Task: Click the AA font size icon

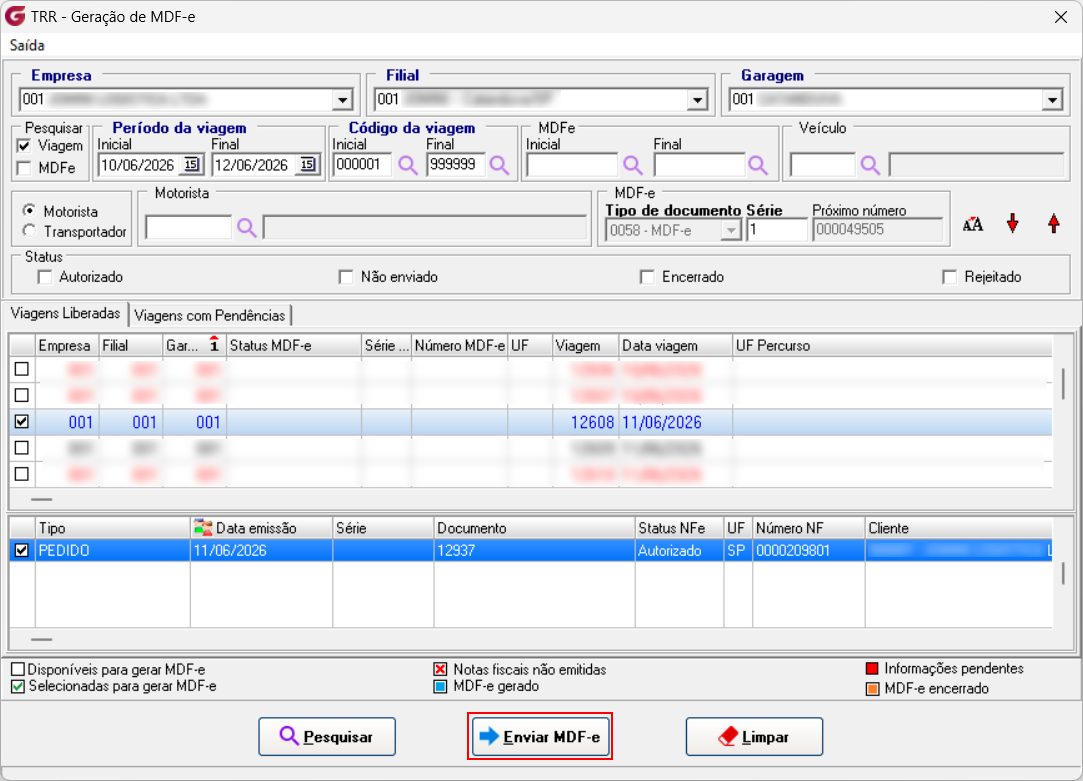Action: tap(972, 224)
